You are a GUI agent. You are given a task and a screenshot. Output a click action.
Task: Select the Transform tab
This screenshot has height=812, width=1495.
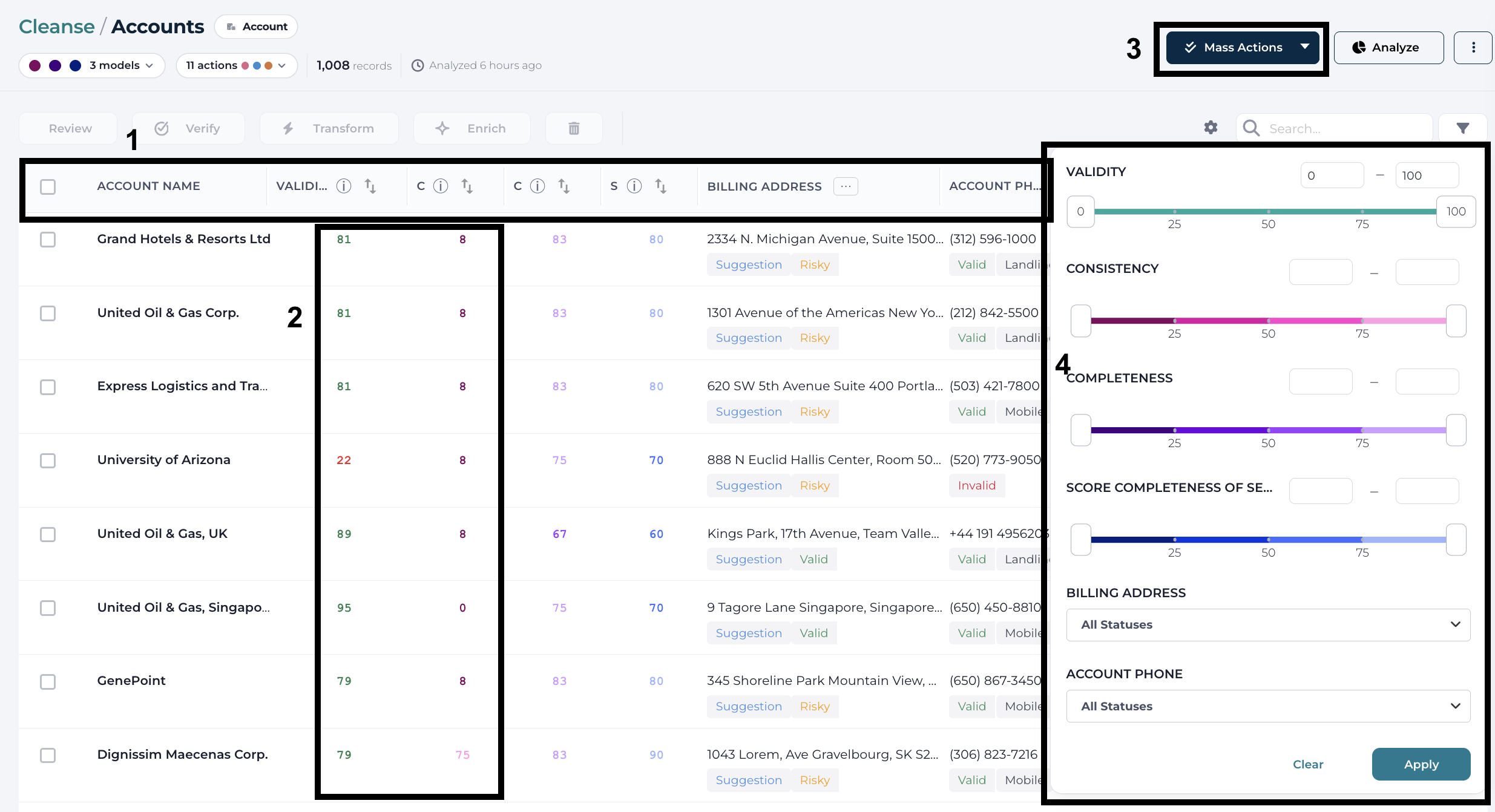pyautogui.click(x=329, y=128)
